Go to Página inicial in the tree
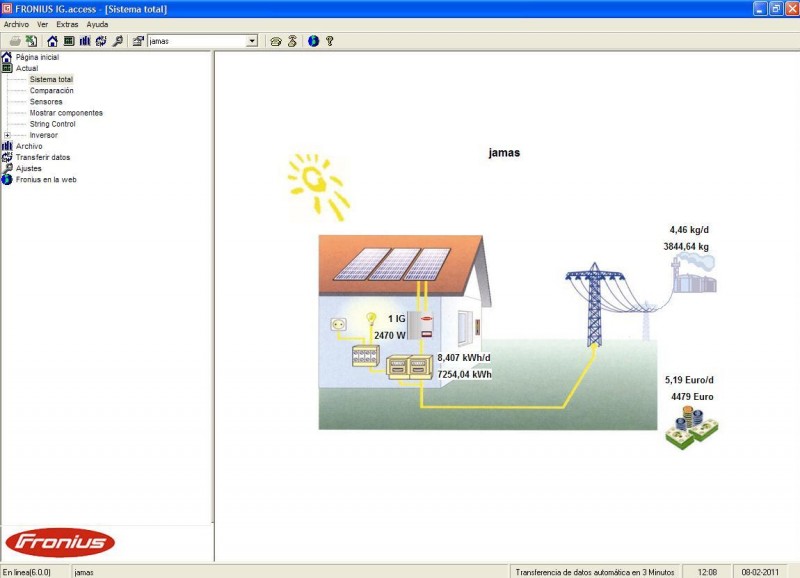Viewport: 800px width, 578px height. tap(37, 57)
